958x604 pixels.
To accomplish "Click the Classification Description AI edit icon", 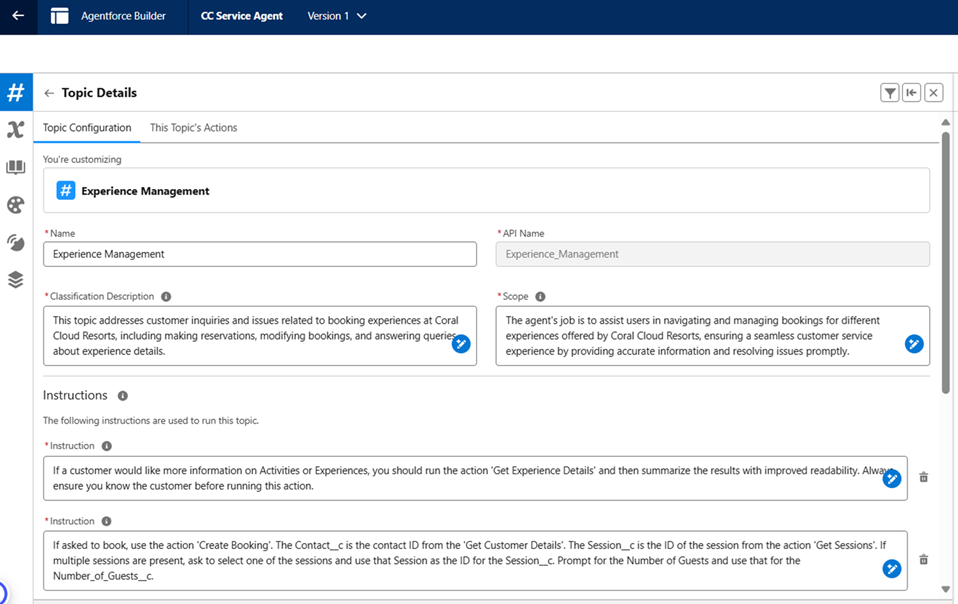I will [461, 344].
